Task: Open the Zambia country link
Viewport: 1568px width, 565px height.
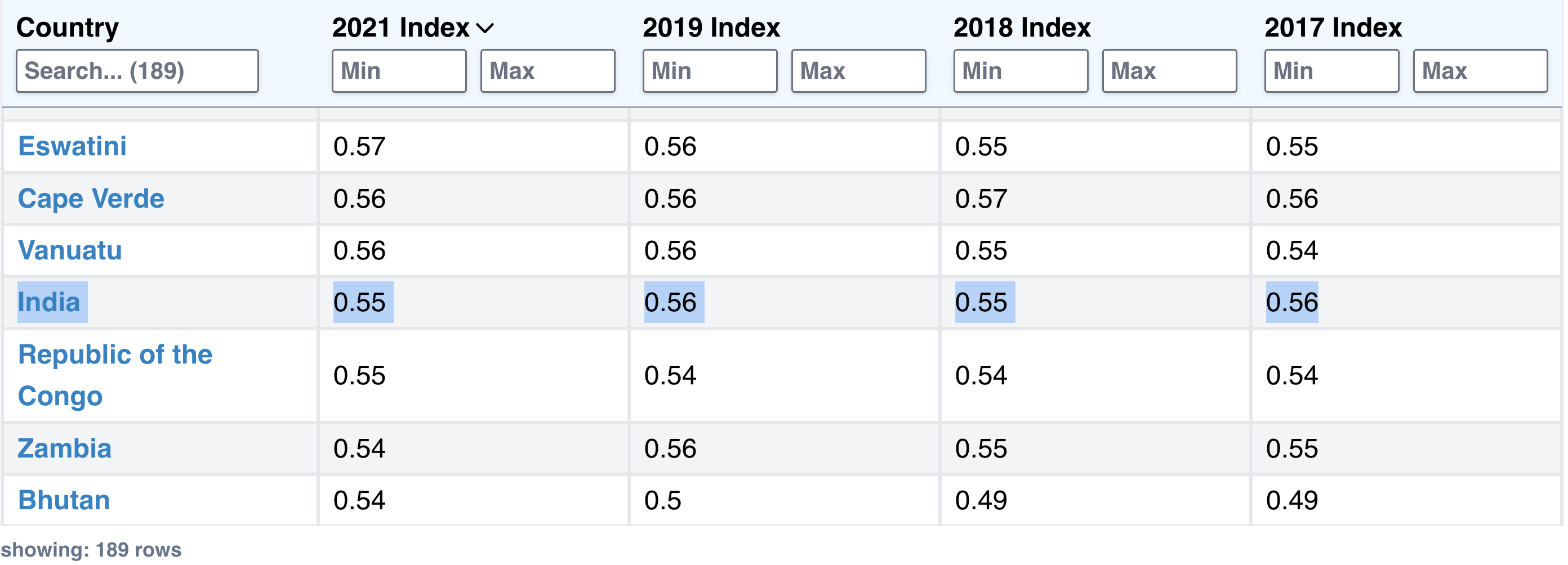Action: click(x=65, y=448)
